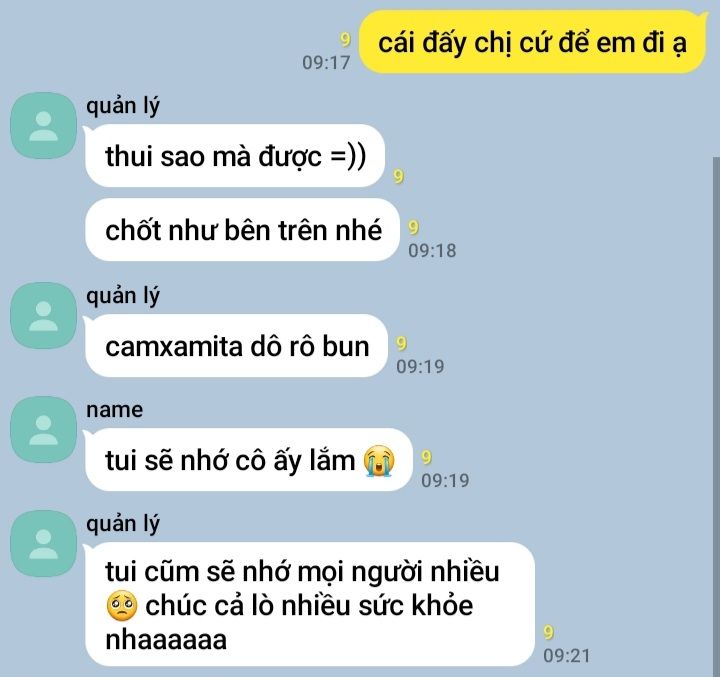This screenshot has height=677, width=720.
Task: Open quản lý avatar beside 'camxamita dô rô bun'
Action: 44,316
